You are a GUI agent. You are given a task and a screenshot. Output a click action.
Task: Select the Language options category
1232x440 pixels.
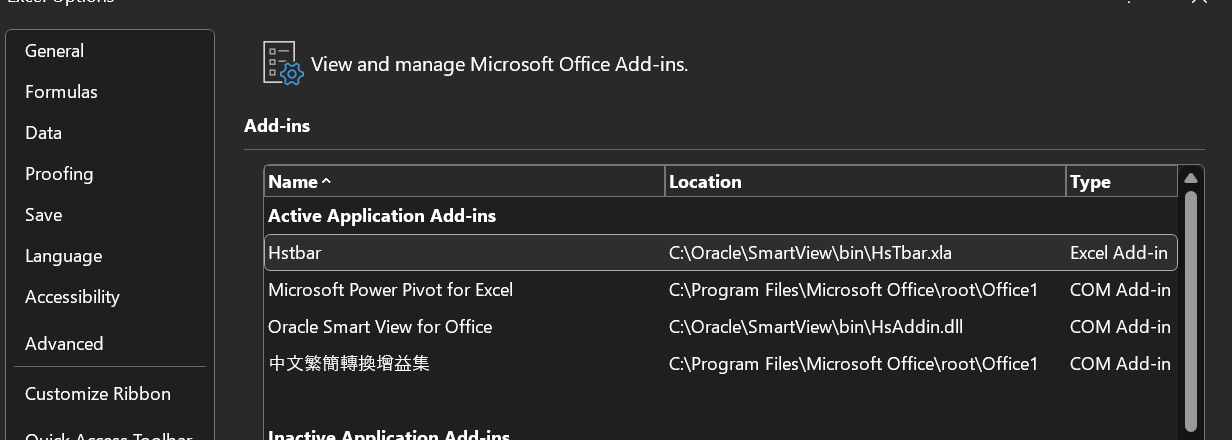pyautogui.click(x=64, y=256)
